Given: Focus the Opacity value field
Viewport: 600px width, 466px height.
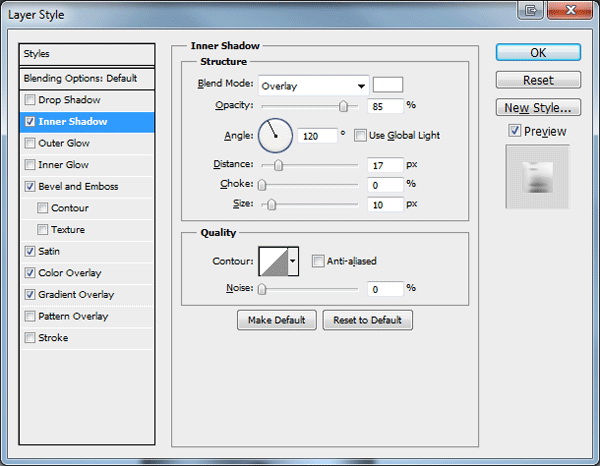Looking at the screenshot, I should point(385,106).
